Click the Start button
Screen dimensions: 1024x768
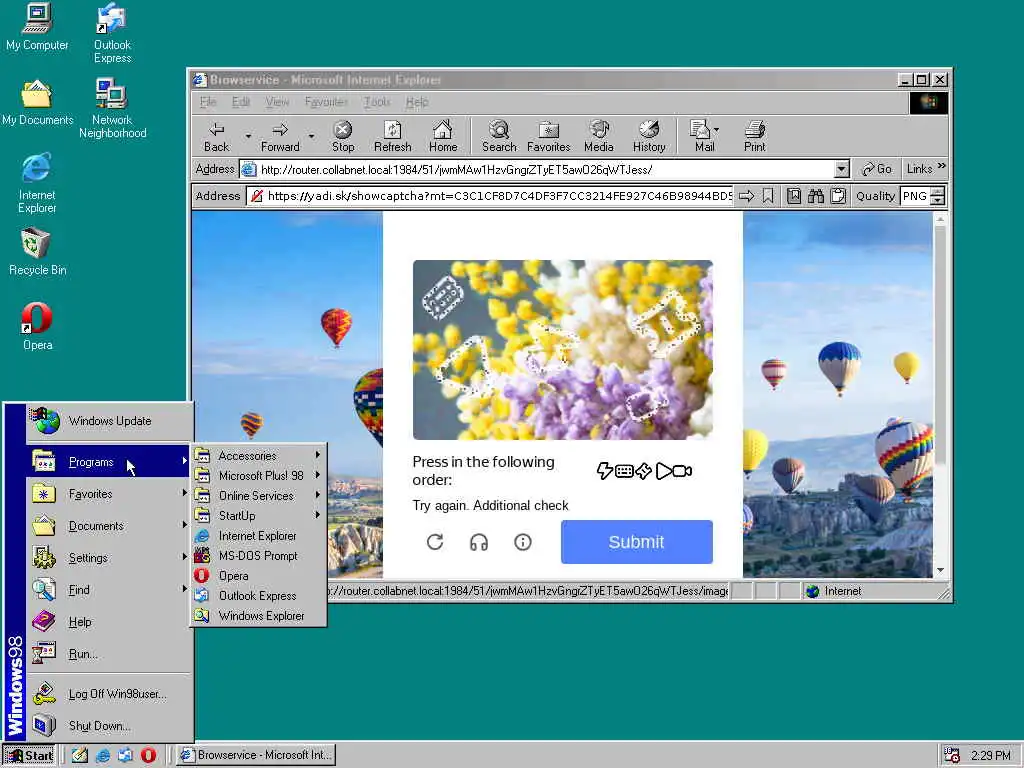29,756
